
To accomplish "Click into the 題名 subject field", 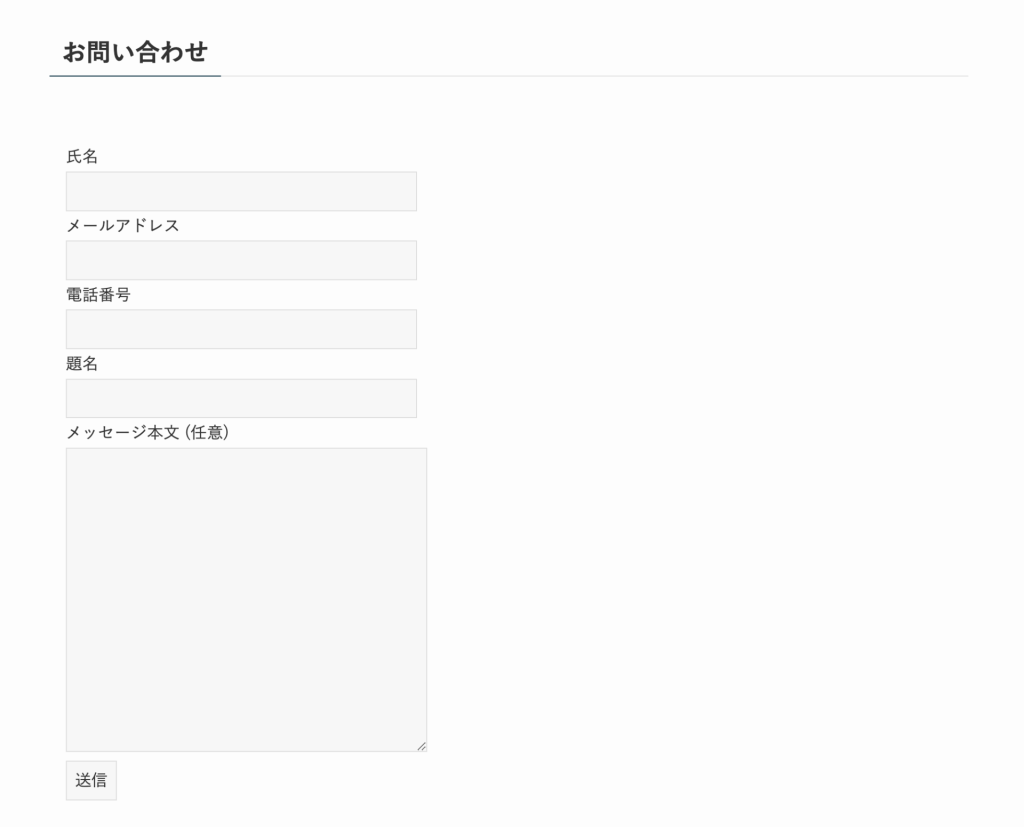I will pyautogui.click(x=241, y=398).
